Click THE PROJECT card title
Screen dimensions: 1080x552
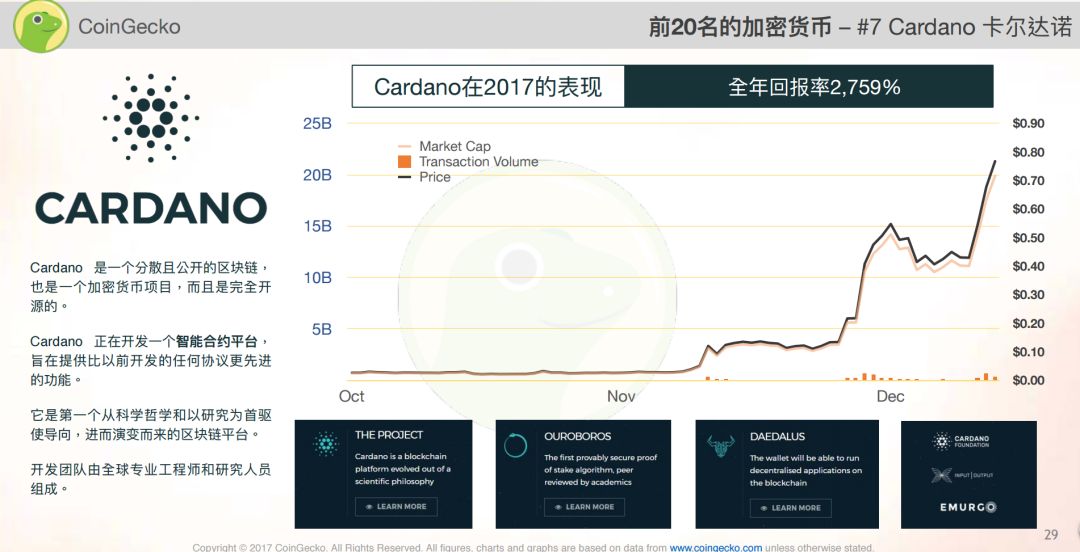coord(389,435)
